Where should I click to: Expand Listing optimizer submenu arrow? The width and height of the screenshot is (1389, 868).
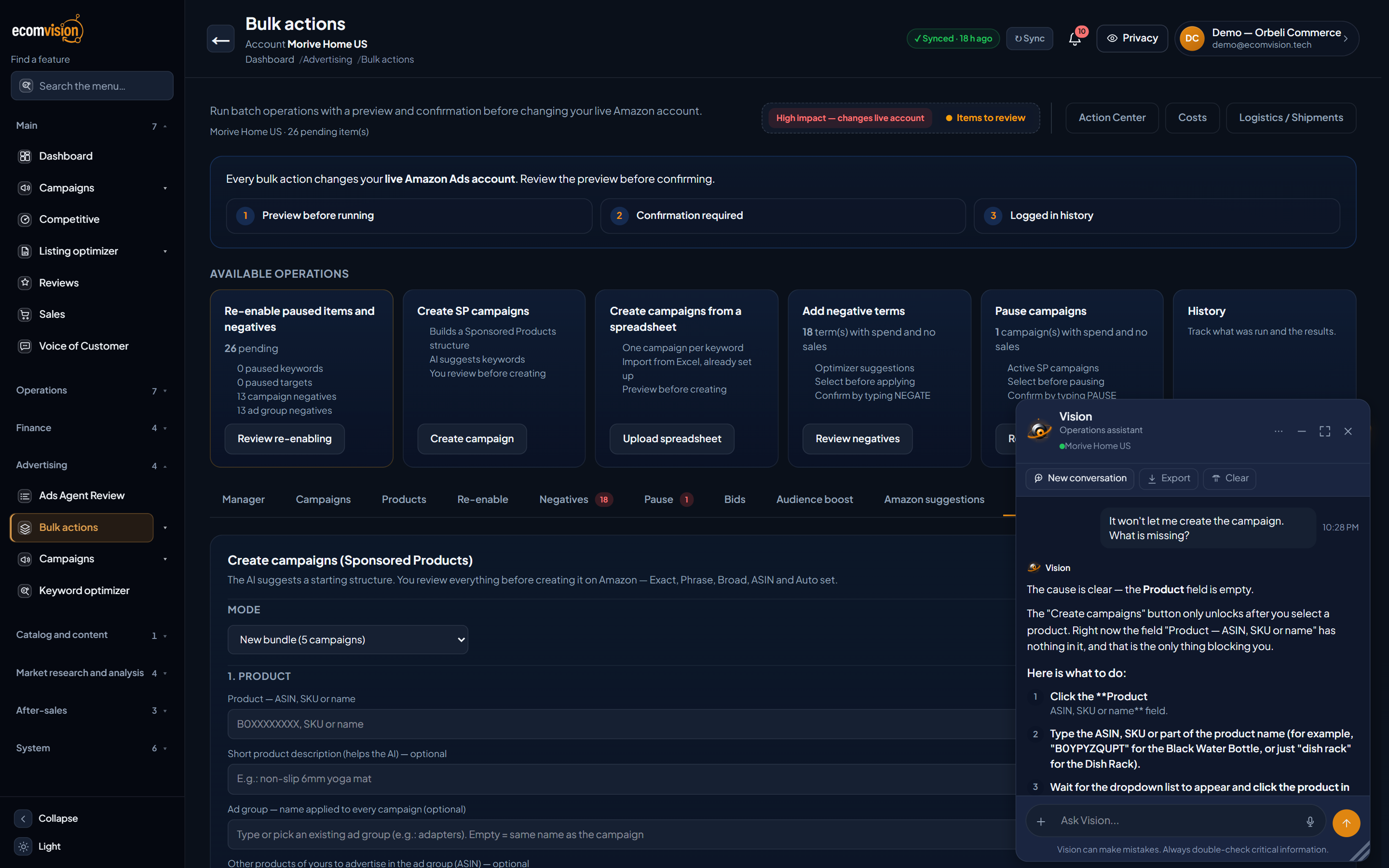pos(165,251)
